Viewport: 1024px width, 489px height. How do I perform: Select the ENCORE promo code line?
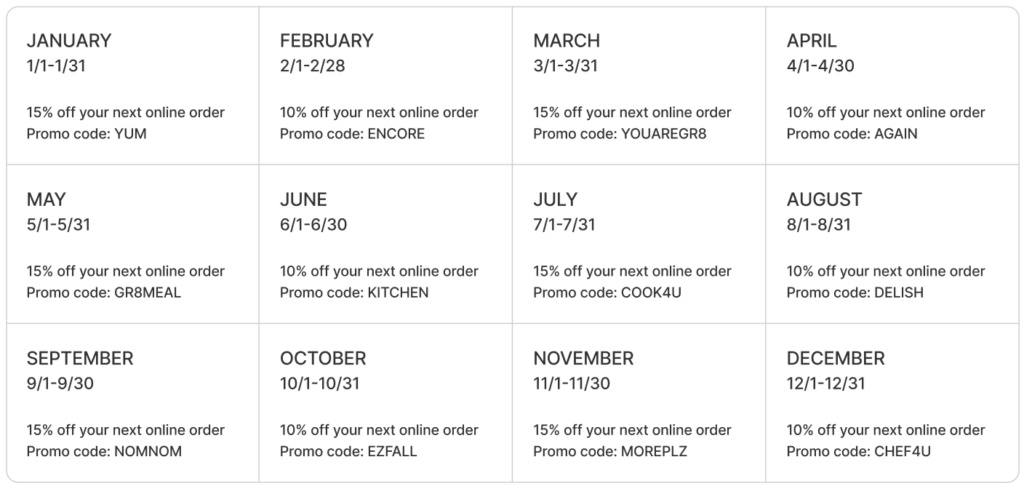352,134
